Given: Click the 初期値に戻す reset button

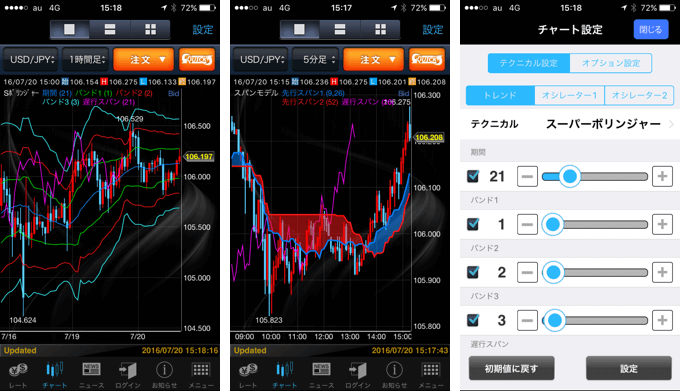Looking at the screenshot, I should pos(511,368).
